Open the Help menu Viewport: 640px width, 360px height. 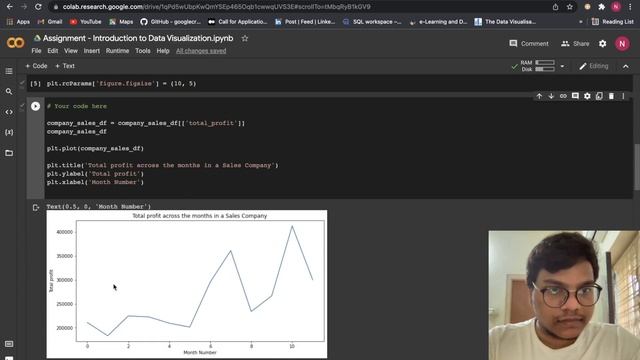pos(163,51)
